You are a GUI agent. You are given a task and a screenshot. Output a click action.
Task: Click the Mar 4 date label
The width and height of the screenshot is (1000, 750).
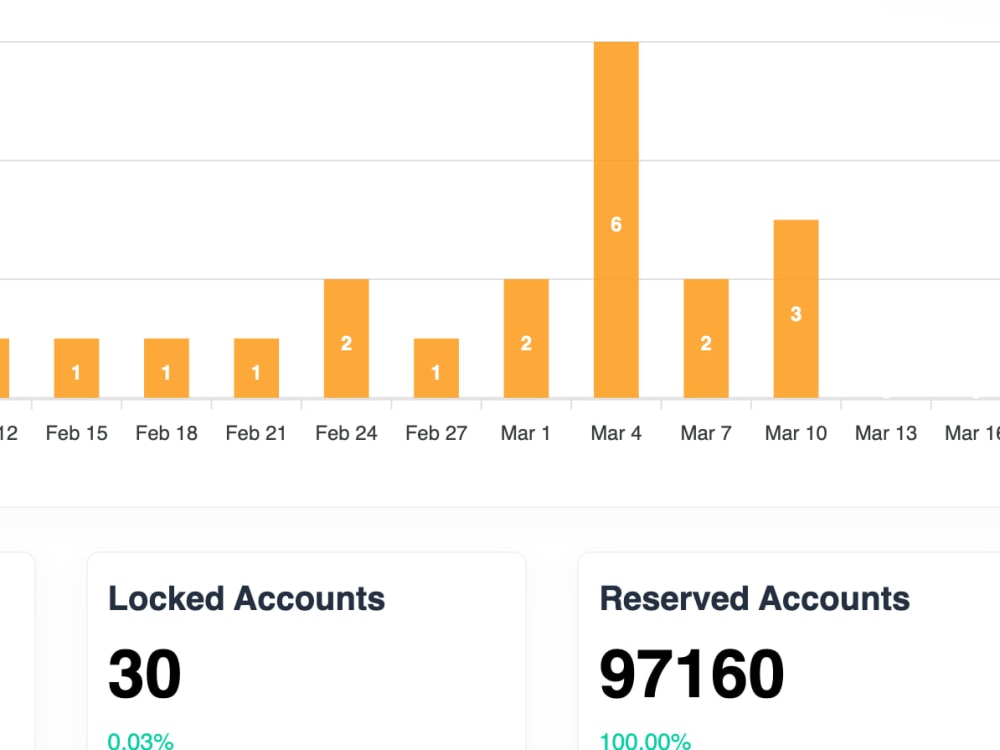[x=616, y=432]
